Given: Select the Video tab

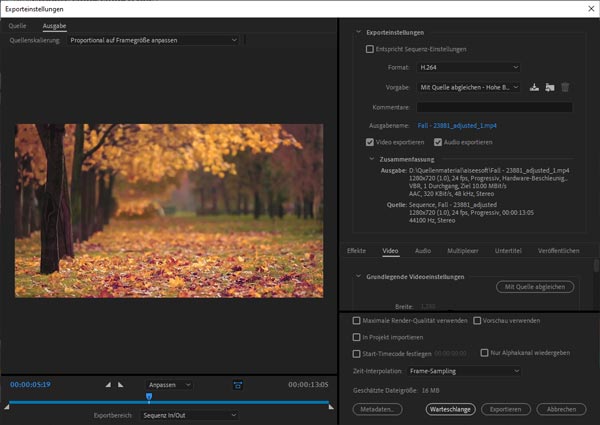Looking at the screenshot, I should coord(390,251).
